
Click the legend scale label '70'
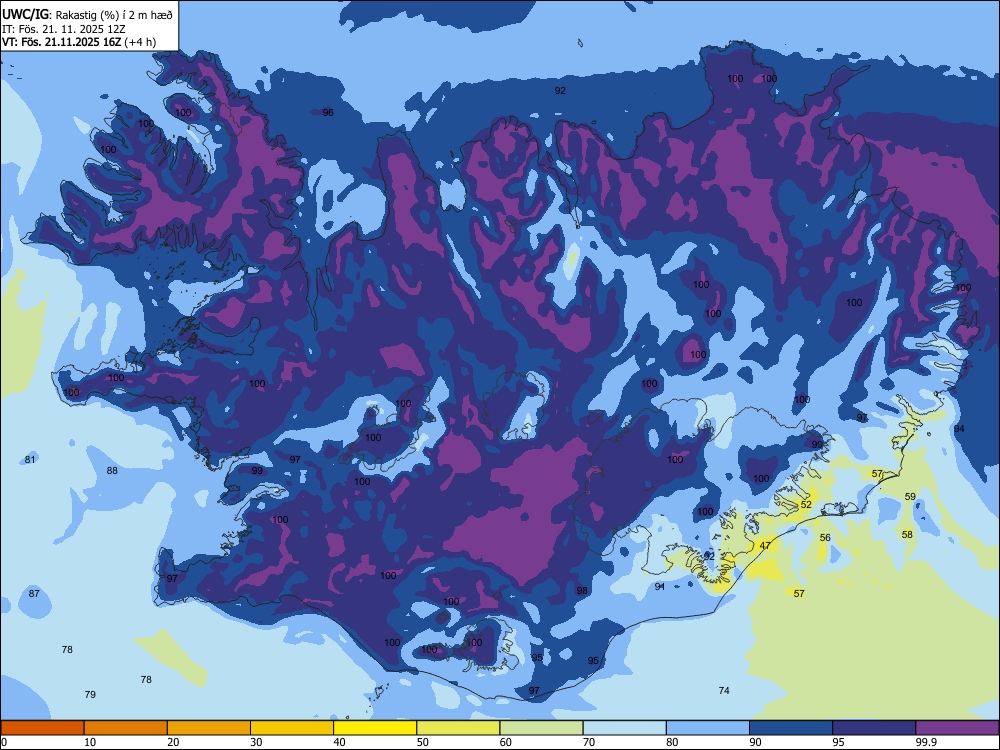tap(589, 742)
